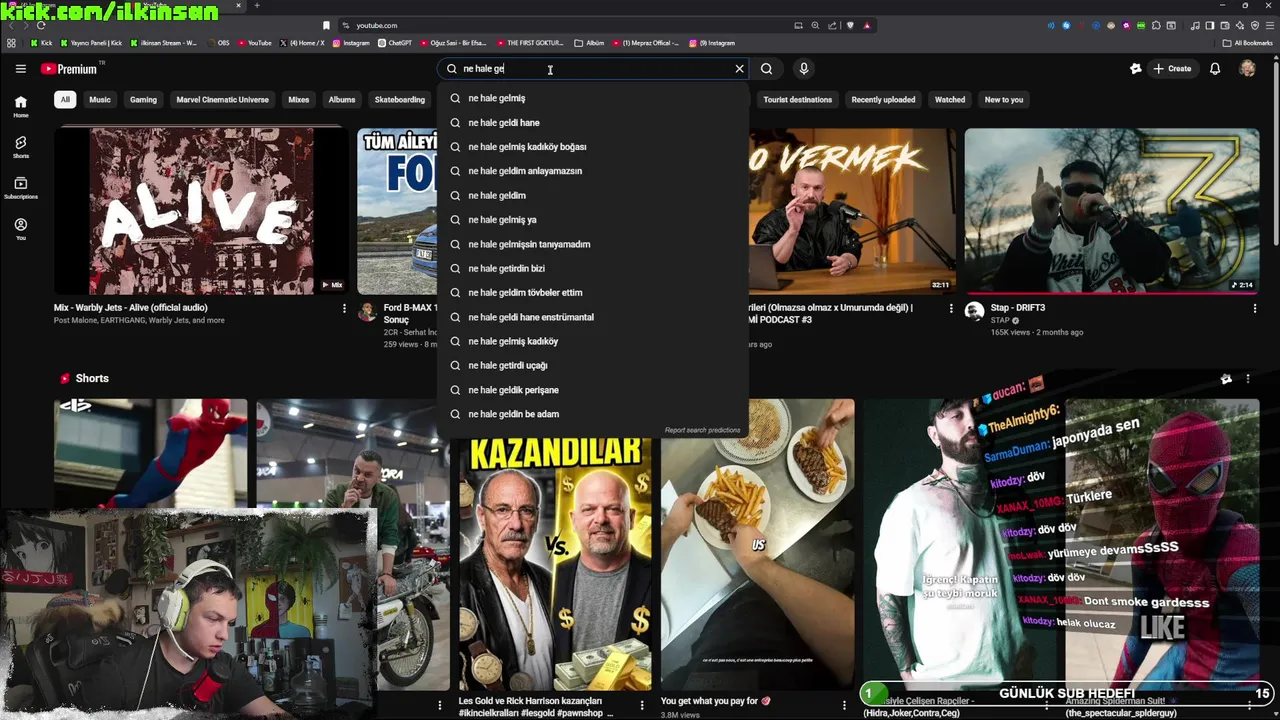Open the Stap channel avatar
This screenshot has height=720, width=1280.
[x=974, y=312]
